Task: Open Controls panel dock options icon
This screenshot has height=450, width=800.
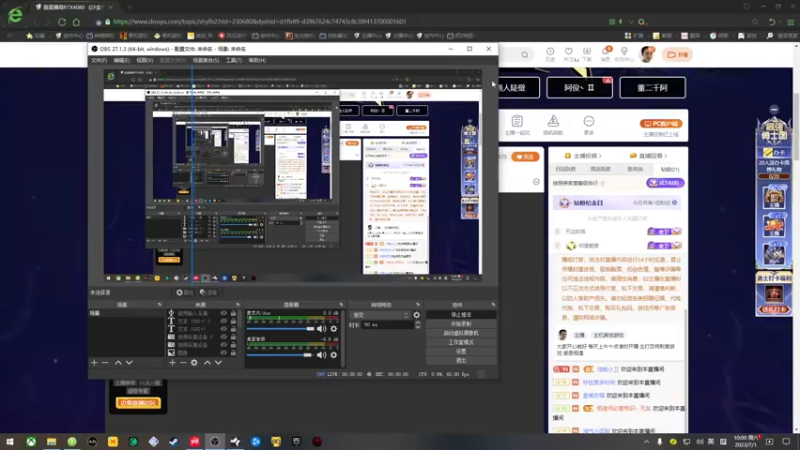Action: click(493, 305)
